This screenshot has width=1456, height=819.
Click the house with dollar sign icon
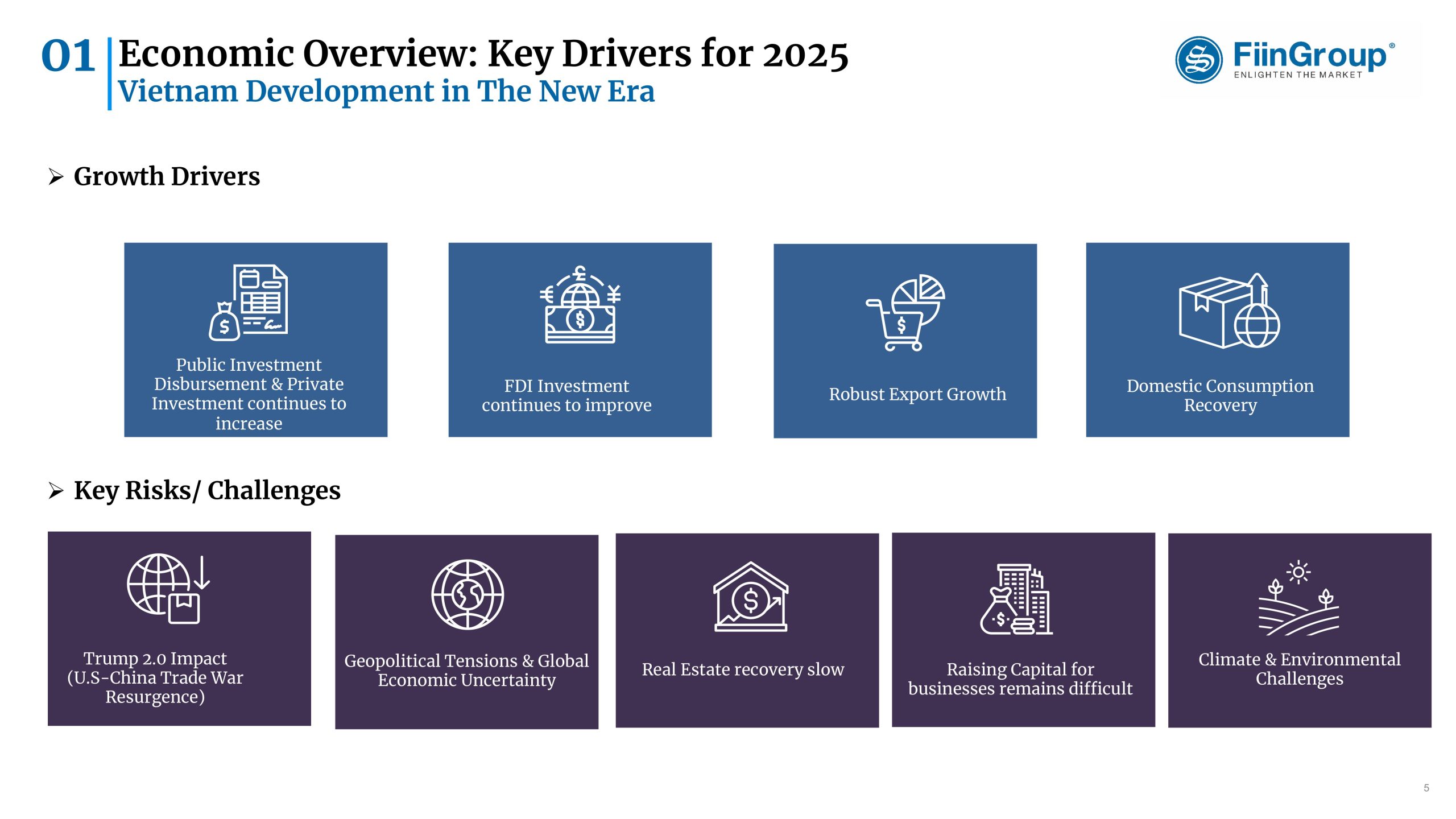point(751,597)
